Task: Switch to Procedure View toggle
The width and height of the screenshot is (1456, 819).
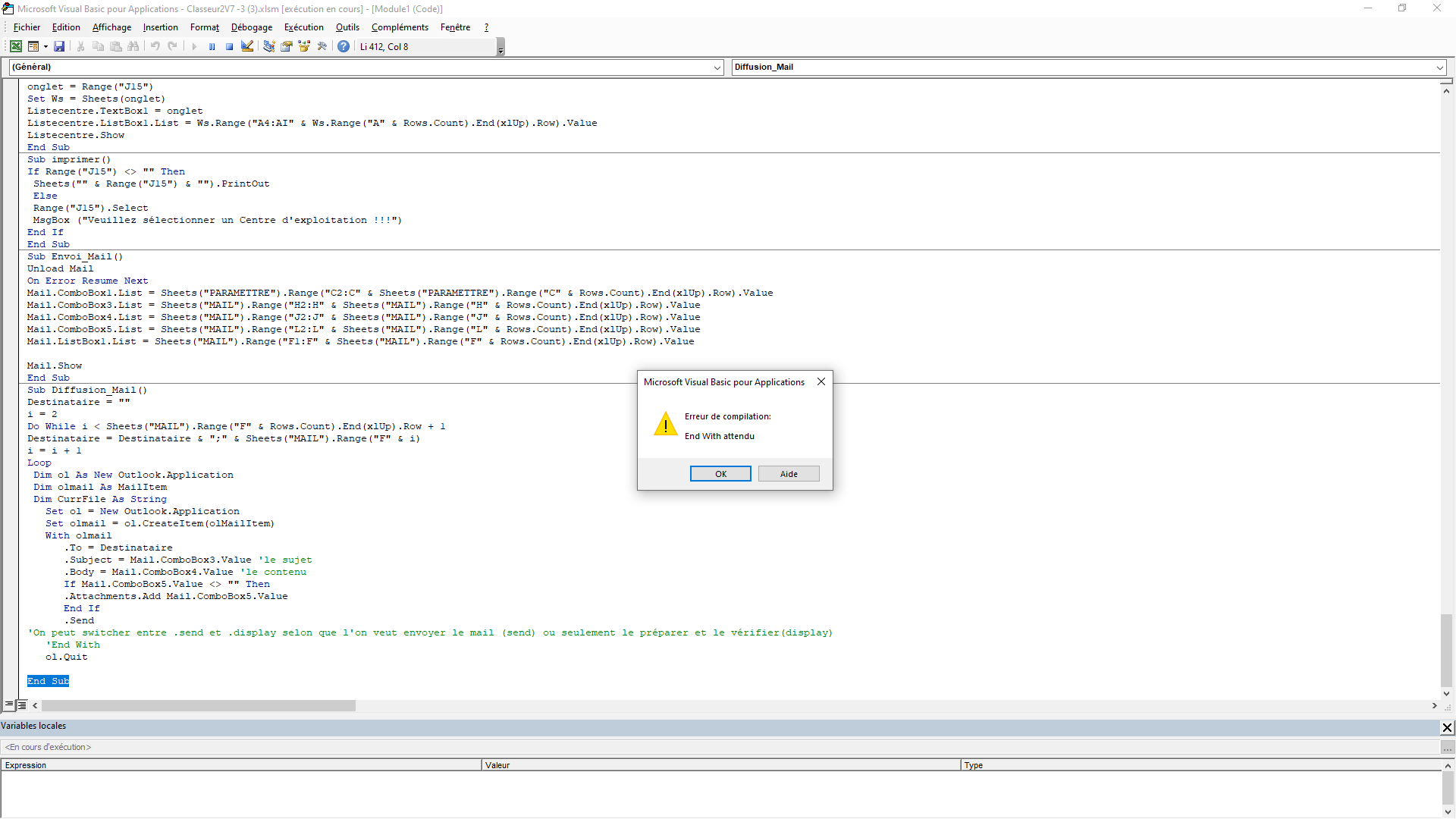Action: pos(9,705)
